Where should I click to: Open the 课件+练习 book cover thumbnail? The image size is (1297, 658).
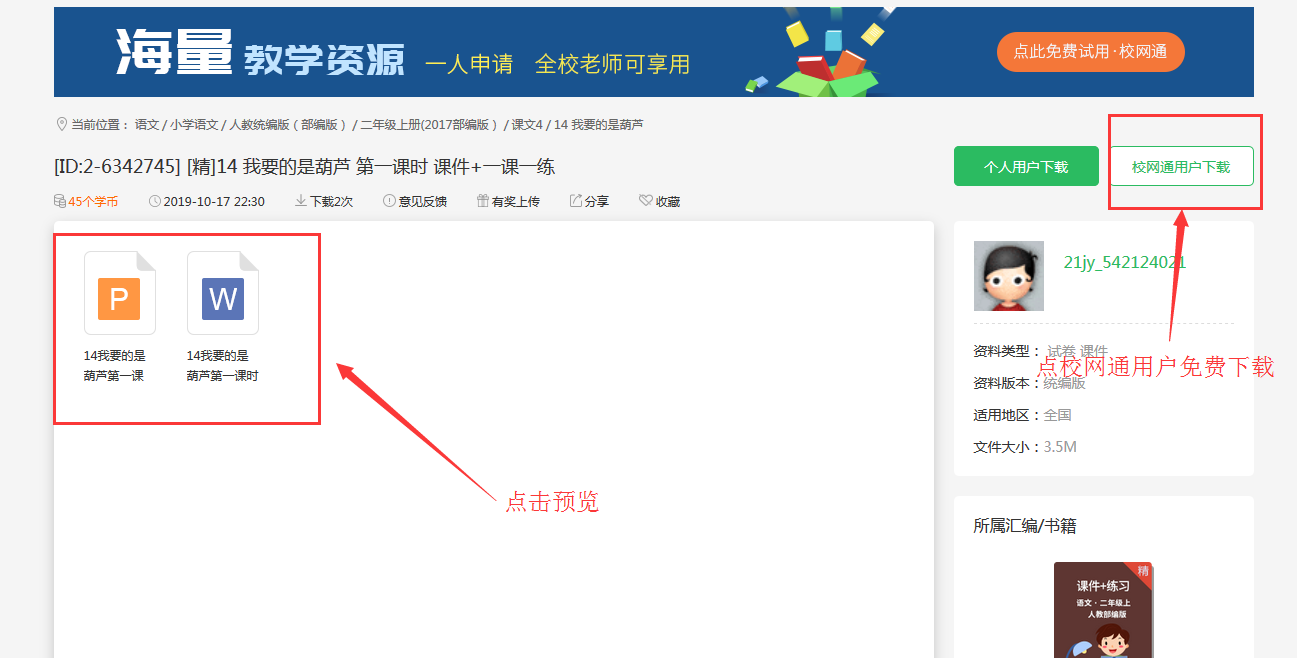tap(1103, 610)
